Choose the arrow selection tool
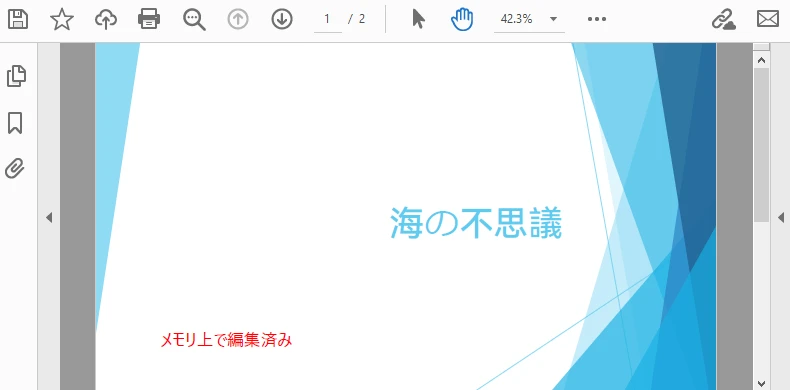790x390 pixels. tap(418, 20)
